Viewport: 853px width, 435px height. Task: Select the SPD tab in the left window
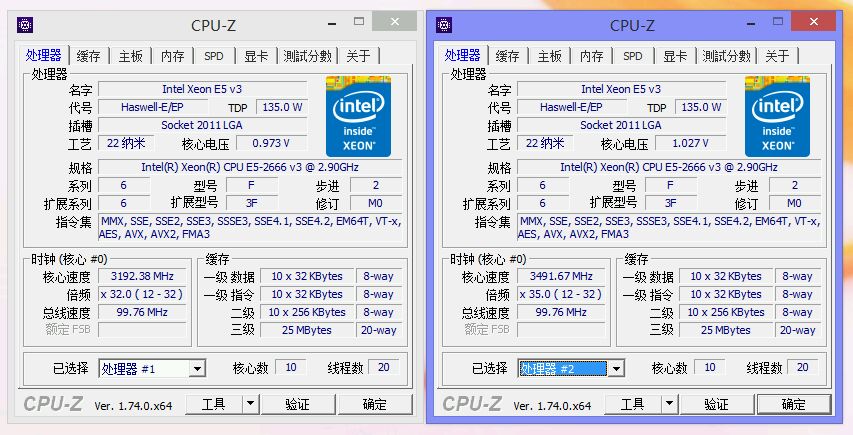click(x=214, y=56)
